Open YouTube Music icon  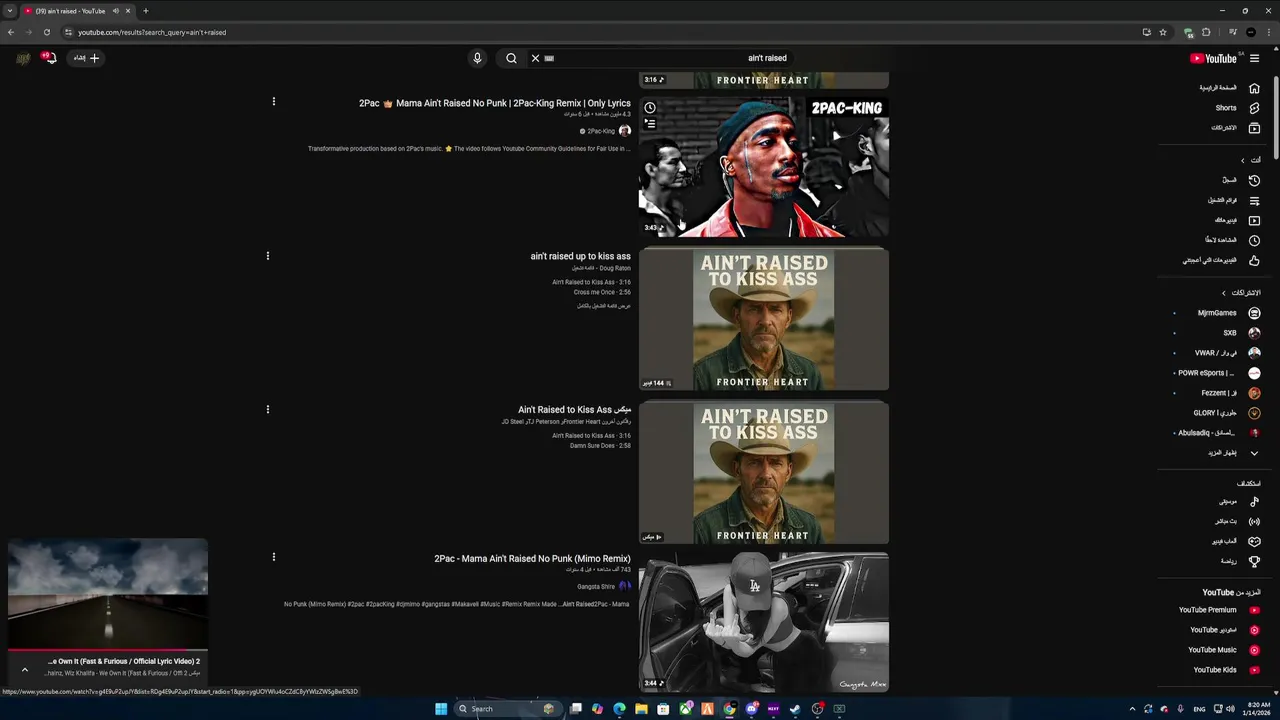[x=1254, y=650]
